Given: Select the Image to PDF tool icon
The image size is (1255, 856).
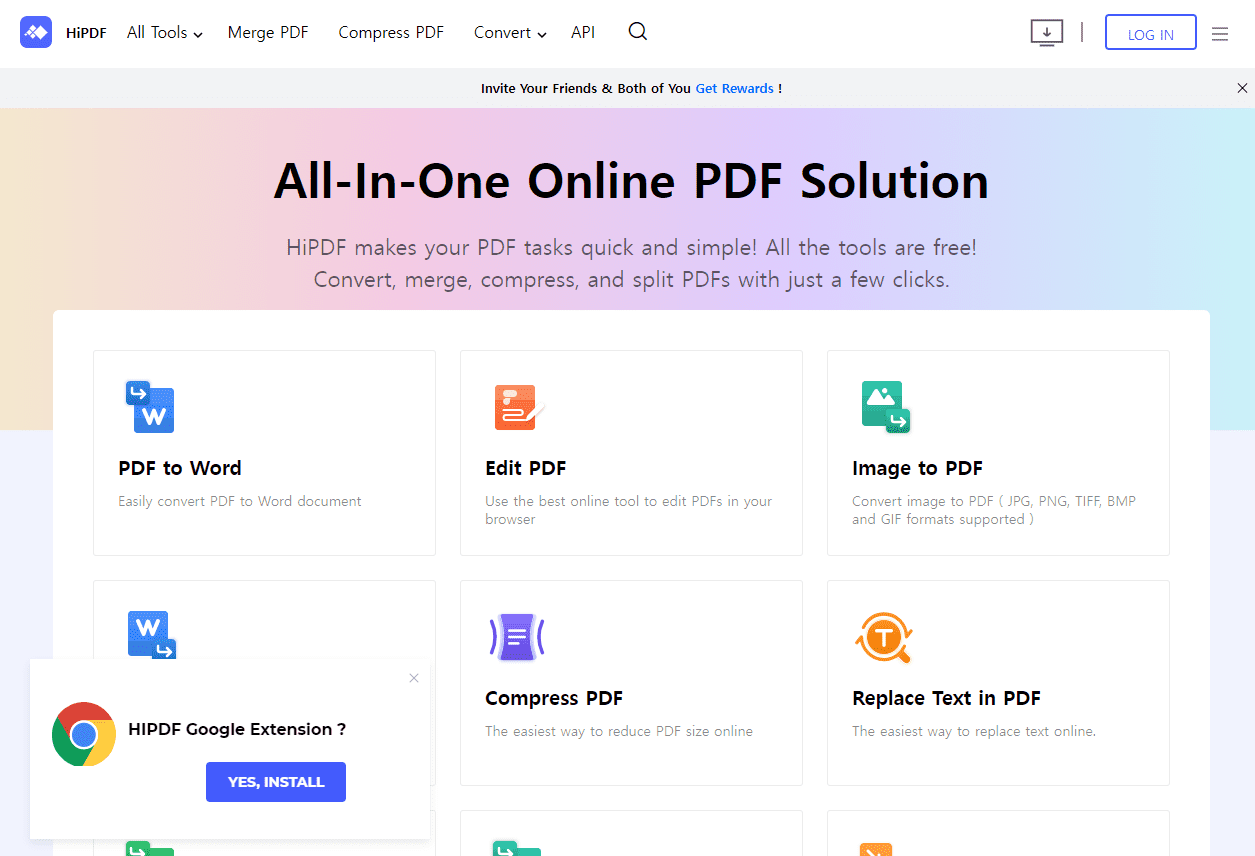Looking at the screenshot, I should point(885,407).
